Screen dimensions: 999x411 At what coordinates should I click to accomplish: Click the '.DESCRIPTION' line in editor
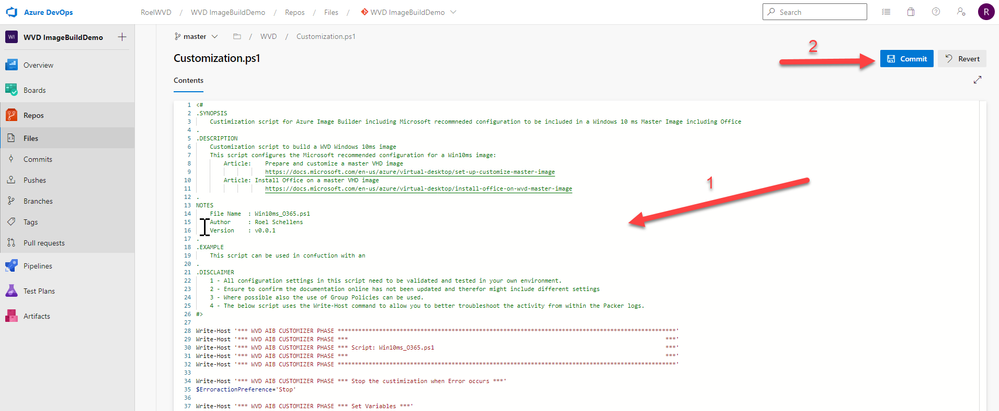tap(217, 138)
